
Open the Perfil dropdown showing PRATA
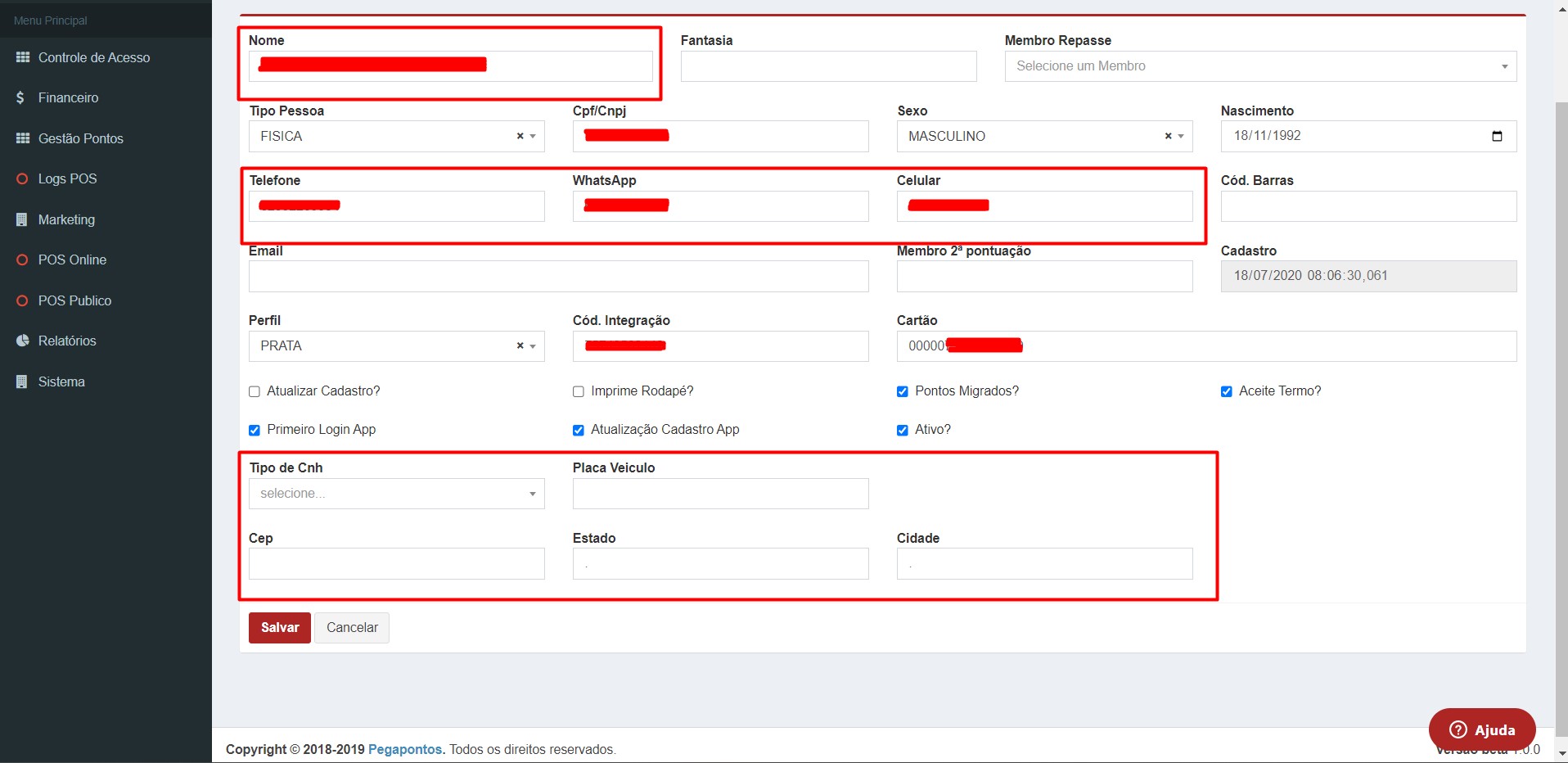[385, 346]
